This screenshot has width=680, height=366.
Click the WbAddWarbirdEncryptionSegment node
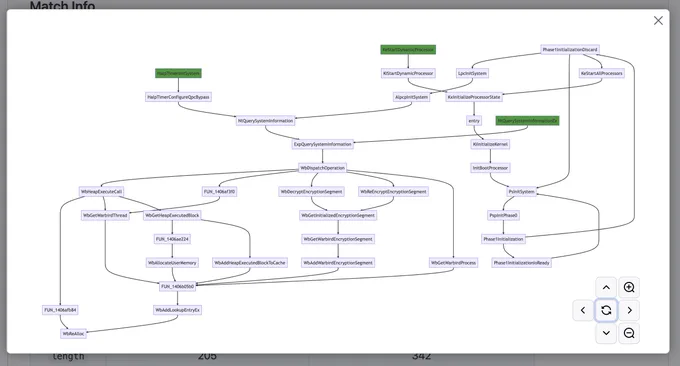[338, 263]
